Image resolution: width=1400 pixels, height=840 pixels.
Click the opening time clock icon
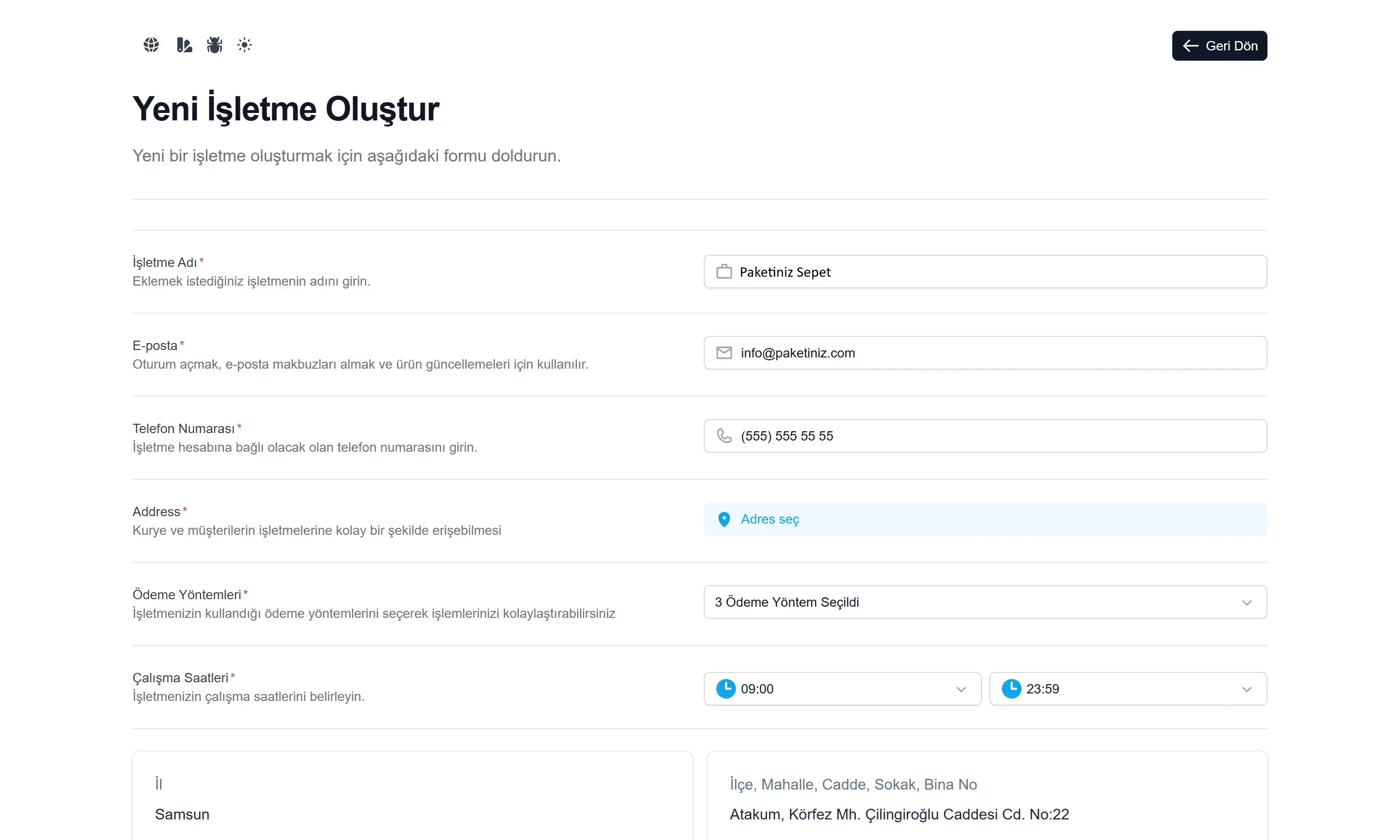(x=726, y=688)
